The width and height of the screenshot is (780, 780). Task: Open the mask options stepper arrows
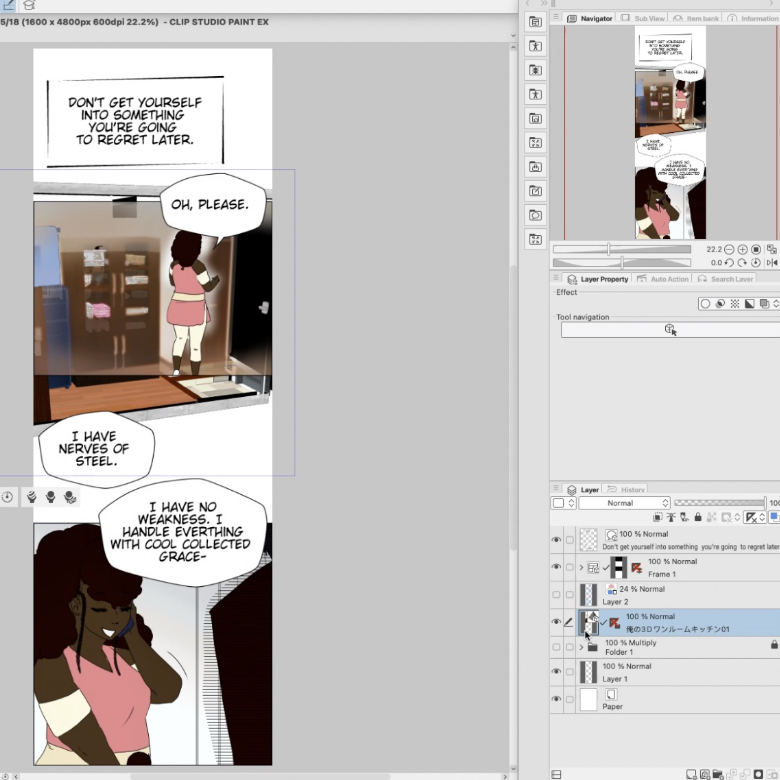click(737, 517)
